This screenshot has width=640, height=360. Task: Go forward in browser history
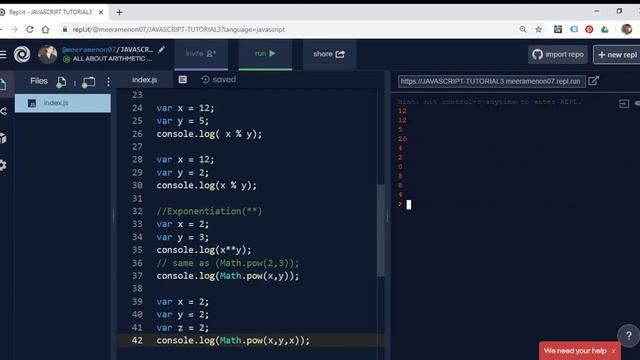14,29
